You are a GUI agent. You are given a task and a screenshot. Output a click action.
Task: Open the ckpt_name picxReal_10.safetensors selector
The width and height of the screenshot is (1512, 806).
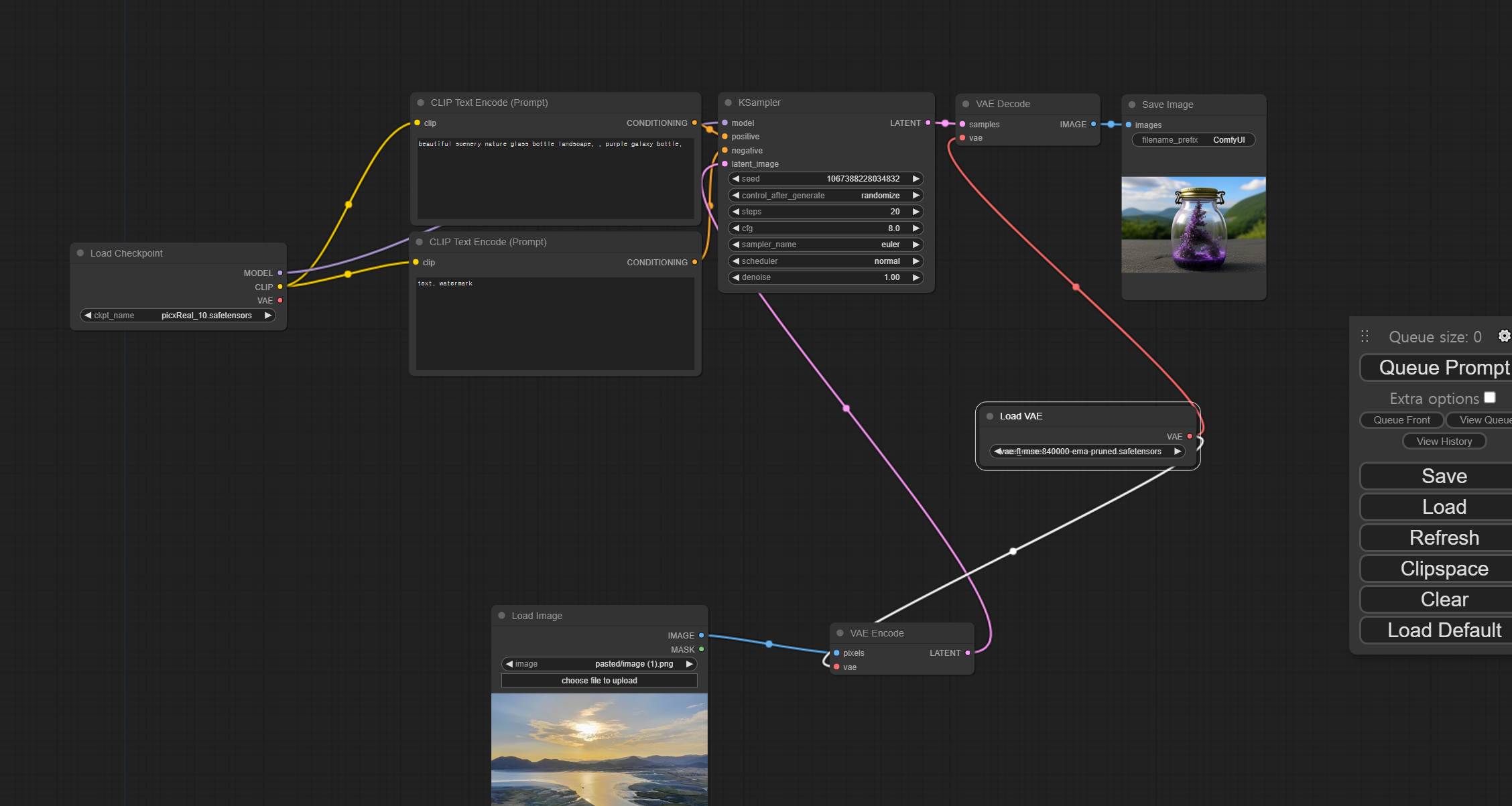(178, 316)
